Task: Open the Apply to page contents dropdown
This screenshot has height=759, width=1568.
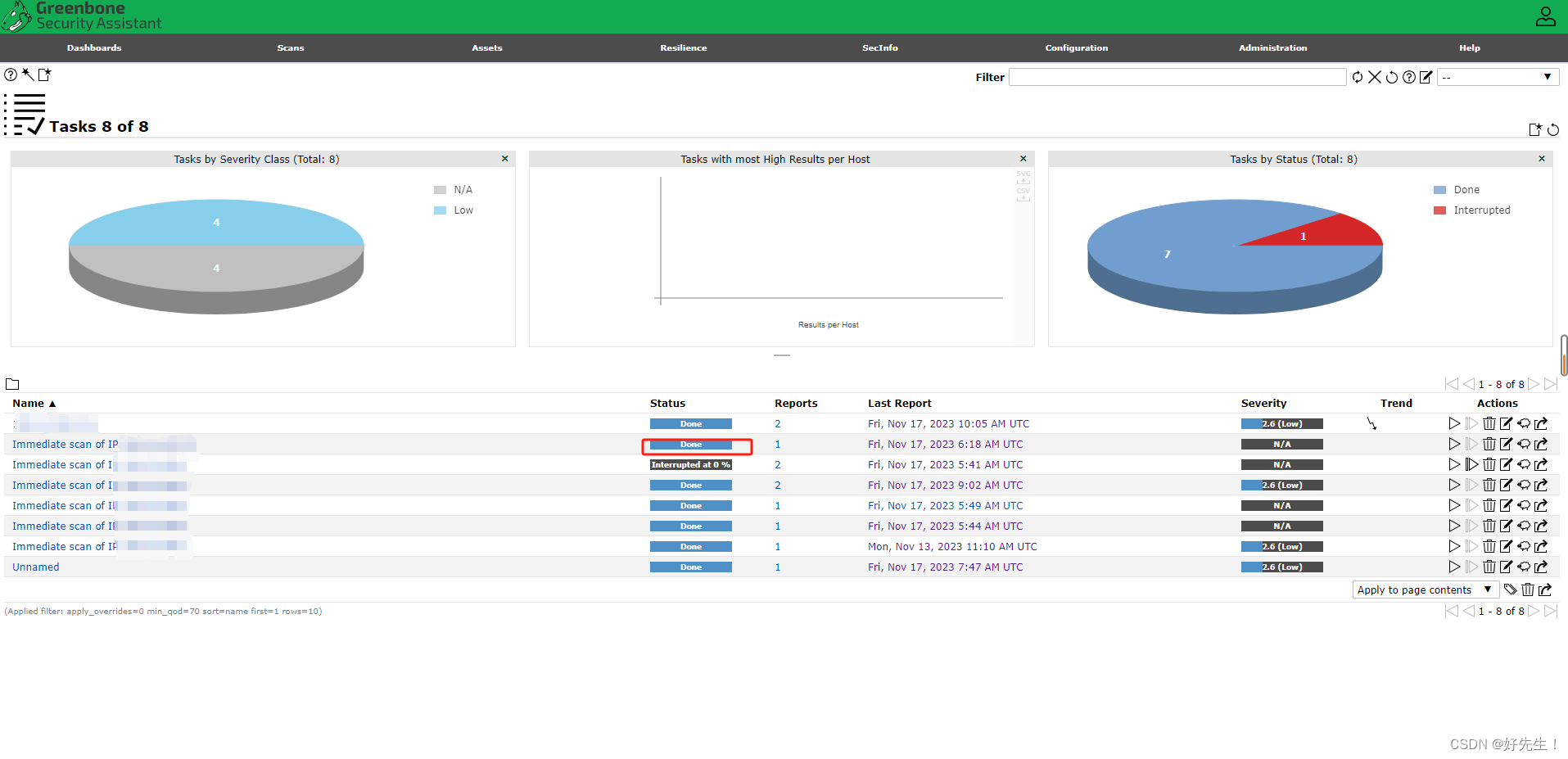Action: pos(1426,590)
